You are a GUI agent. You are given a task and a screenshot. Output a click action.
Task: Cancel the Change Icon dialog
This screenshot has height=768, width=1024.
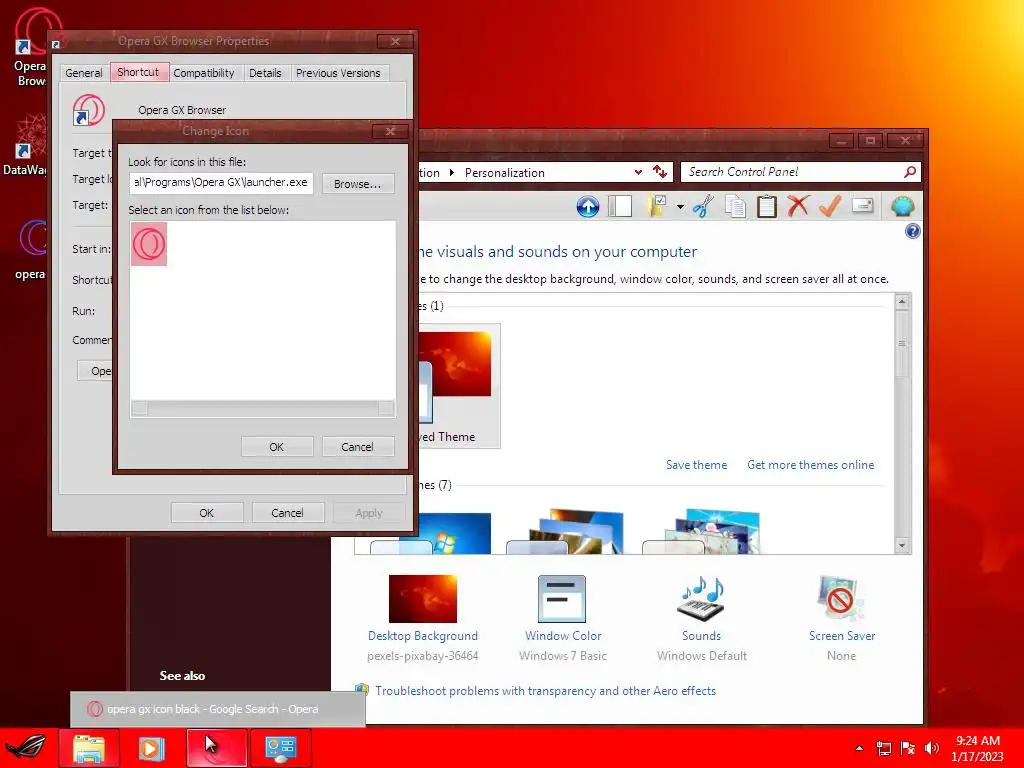[357, 447]
